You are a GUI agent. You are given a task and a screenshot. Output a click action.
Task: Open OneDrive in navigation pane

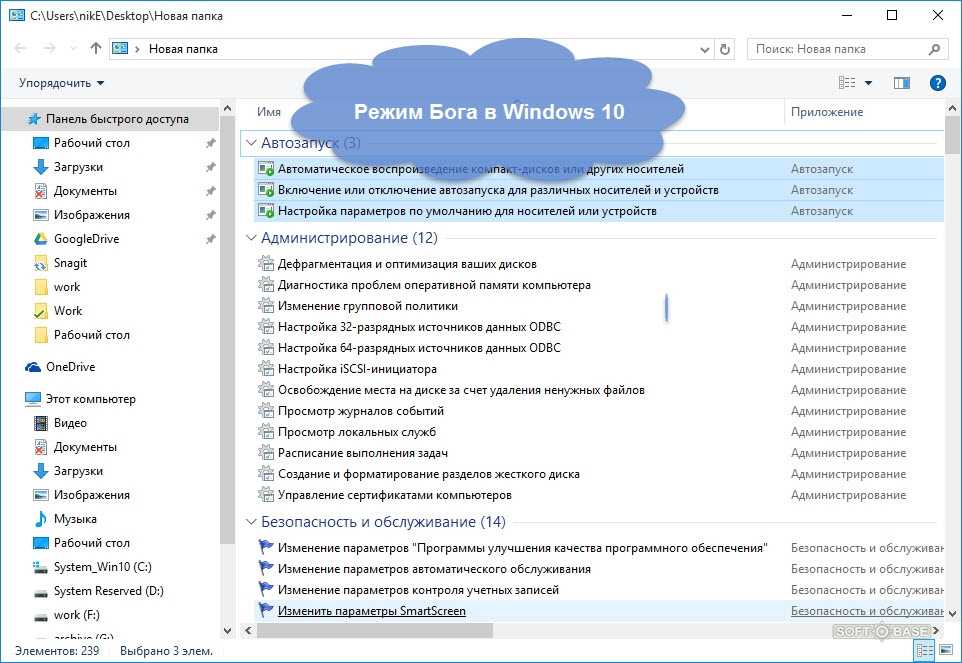[x=70, y=367]
